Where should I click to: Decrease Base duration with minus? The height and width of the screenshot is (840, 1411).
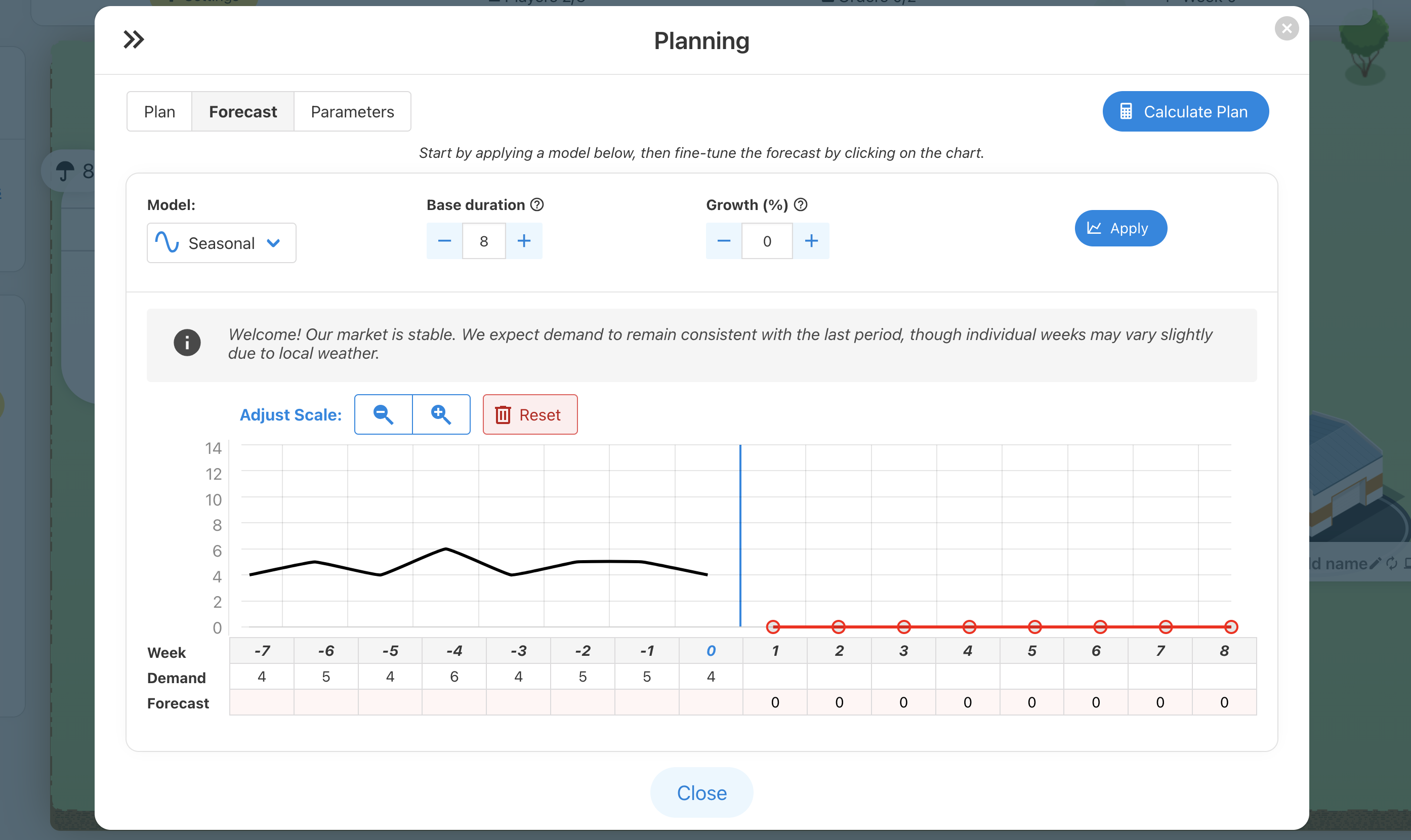pos(444,241)
